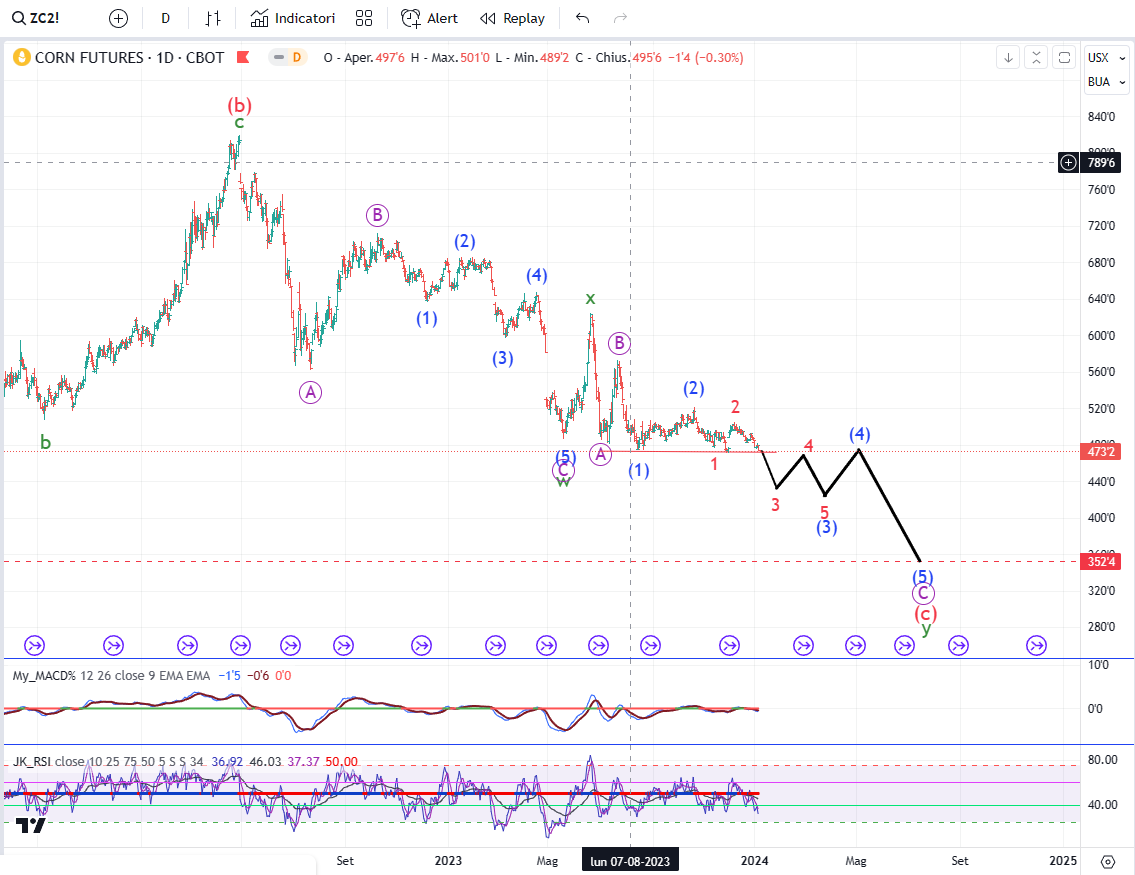The width and height of the screenshot is (1135, 875).
Task: Click the 2024 time axis label
Action: pyautogui.click(x=755, y=861)
